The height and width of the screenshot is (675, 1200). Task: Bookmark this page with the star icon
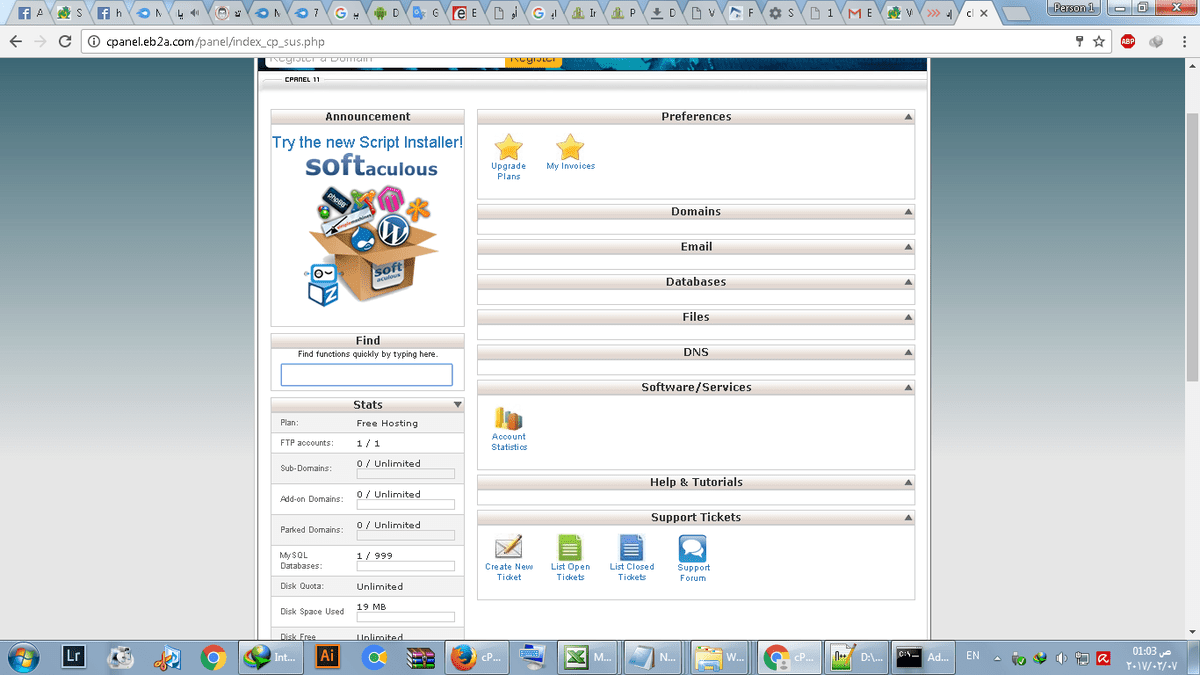point(1099,41)
